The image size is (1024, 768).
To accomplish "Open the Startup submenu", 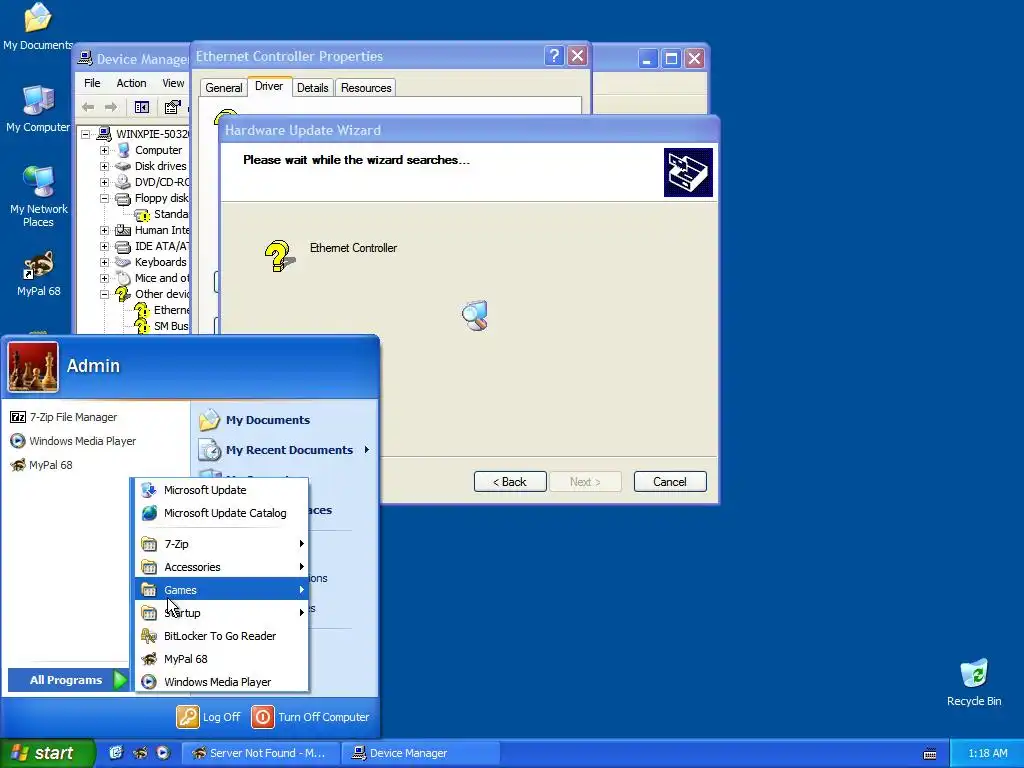I will pyautogui.click(x=221, y=613).
